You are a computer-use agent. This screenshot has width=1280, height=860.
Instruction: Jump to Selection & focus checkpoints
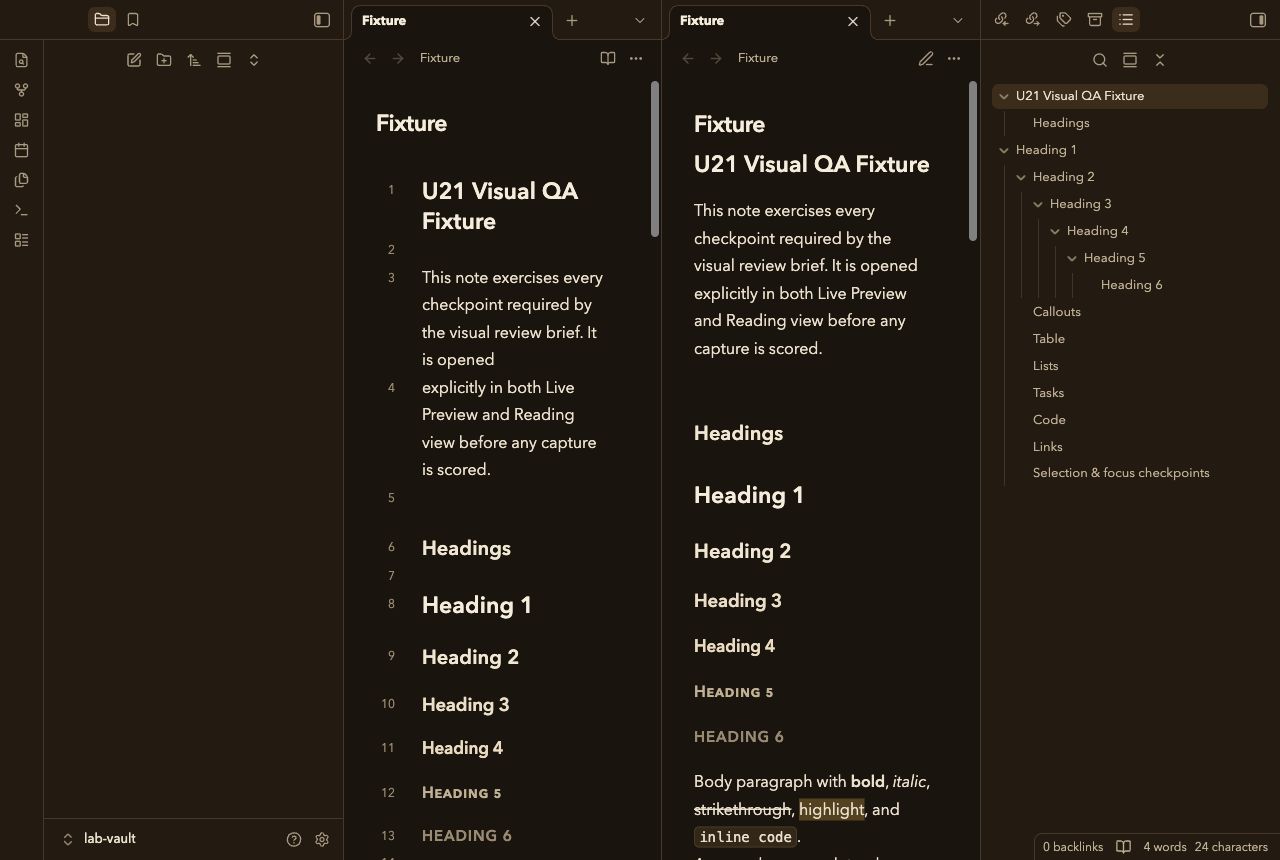tap(1121, 473)
